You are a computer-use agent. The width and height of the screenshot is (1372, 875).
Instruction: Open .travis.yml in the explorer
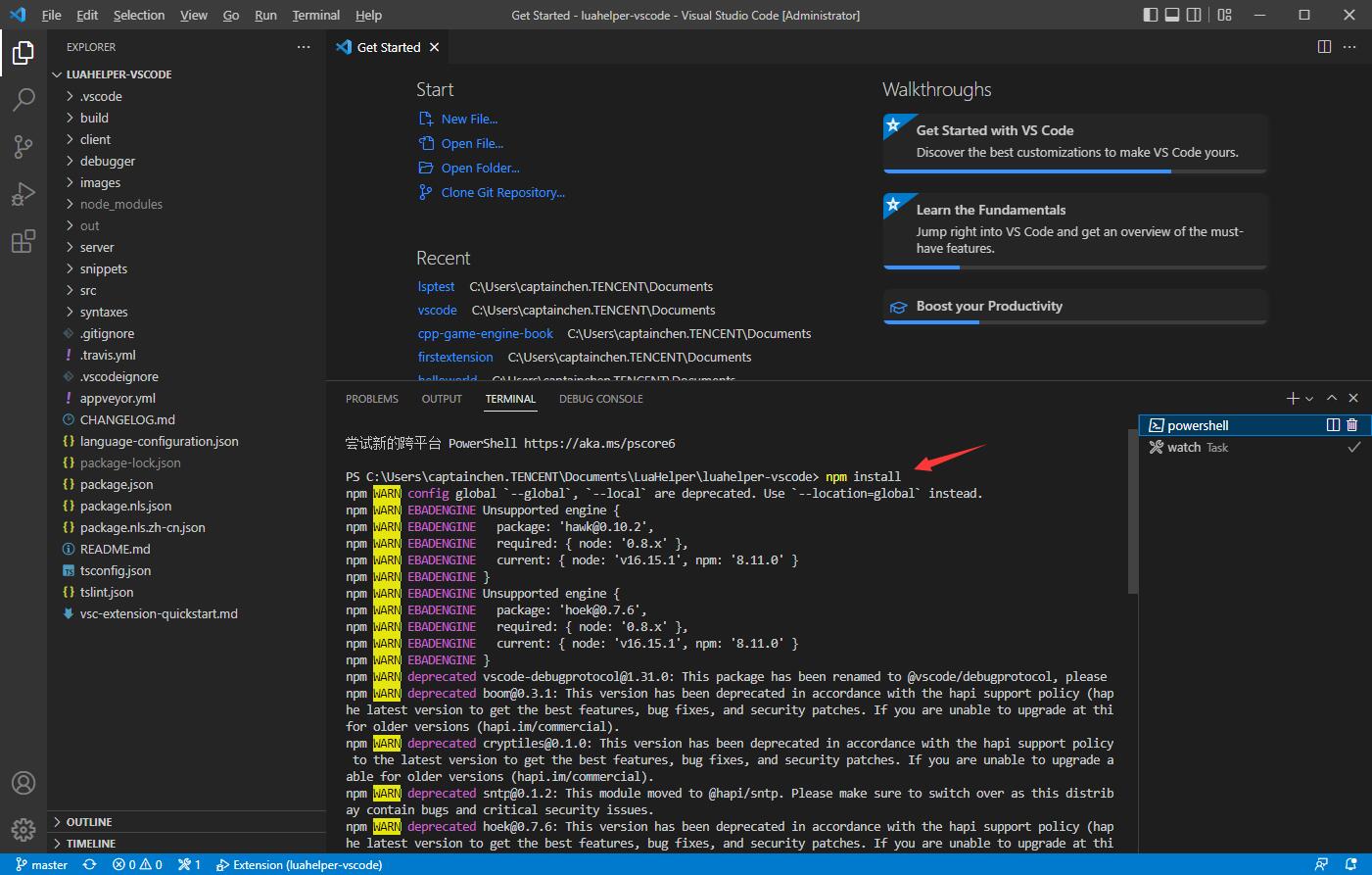coord(186,355)
